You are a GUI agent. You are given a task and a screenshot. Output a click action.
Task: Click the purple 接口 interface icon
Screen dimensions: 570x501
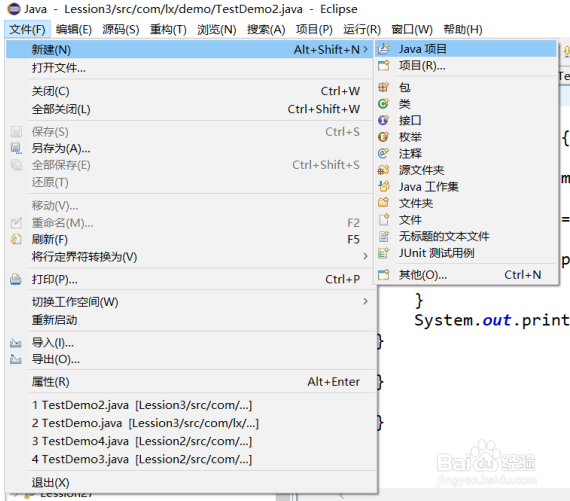[x=384, y=120]
